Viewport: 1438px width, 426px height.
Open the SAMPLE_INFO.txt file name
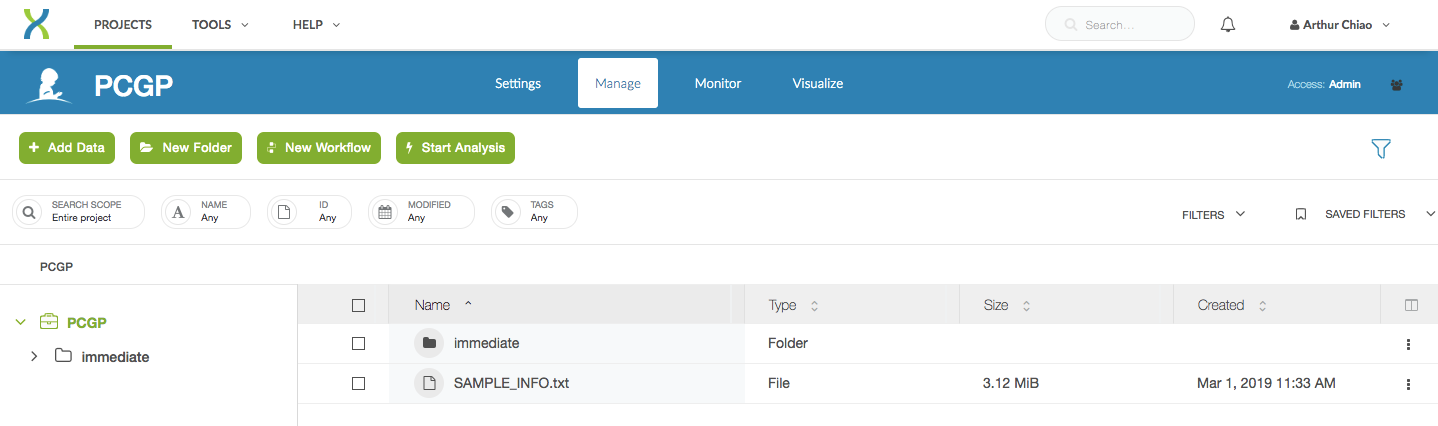point(511,383)
